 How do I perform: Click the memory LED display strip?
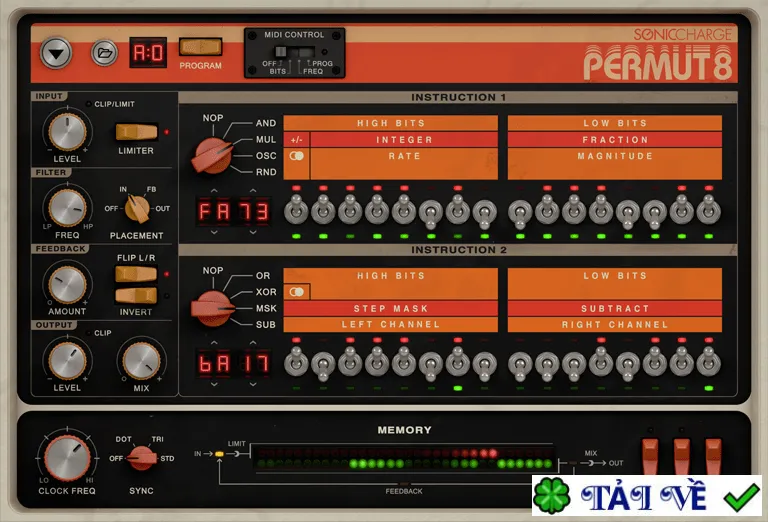tap(404, 458)
